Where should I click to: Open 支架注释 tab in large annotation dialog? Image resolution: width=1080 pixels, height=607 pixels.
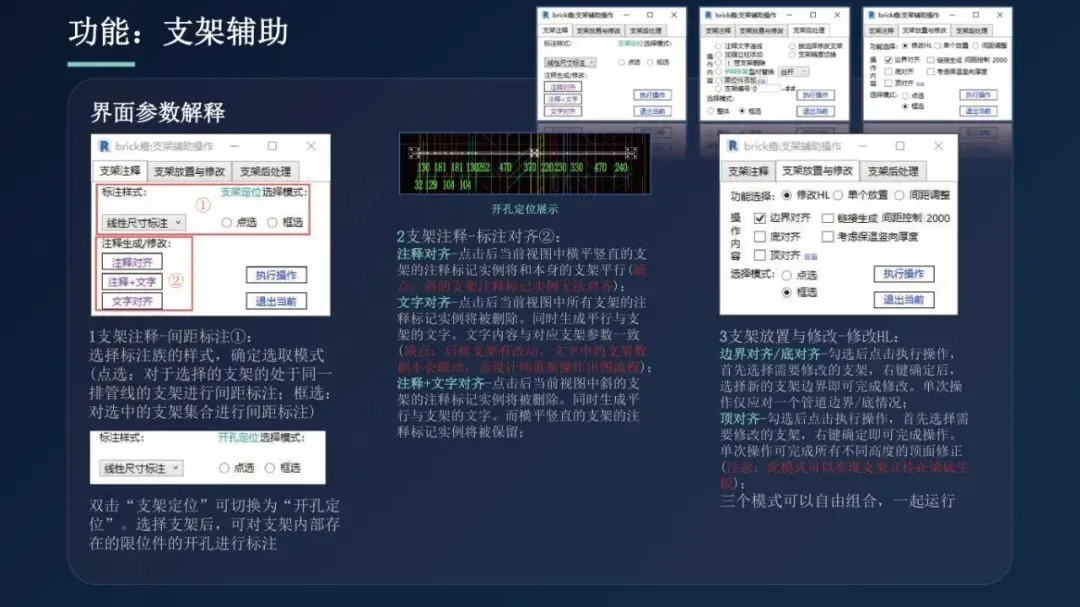pyautogui.click(x=120, y=171)
